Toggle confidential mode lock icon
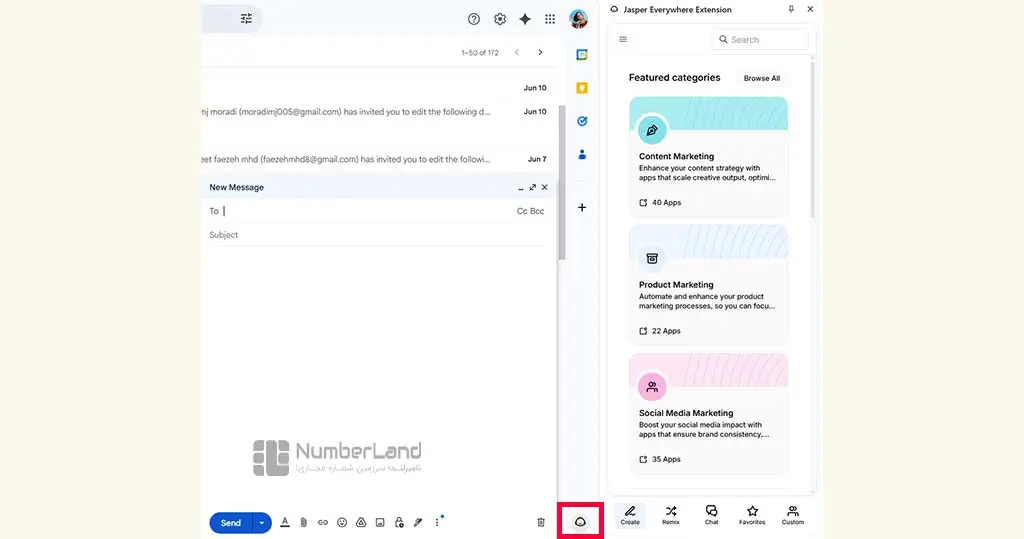 (x=399, y=523)
